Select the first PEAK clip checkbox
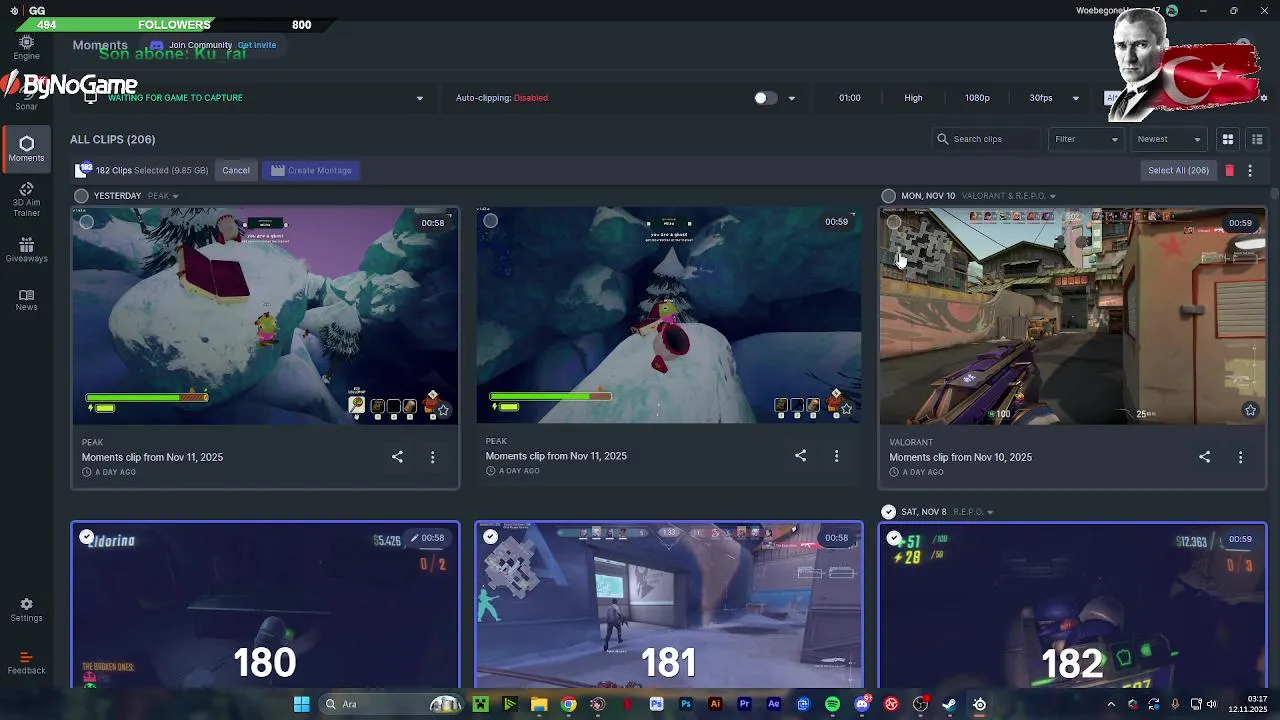 (87, 222)
